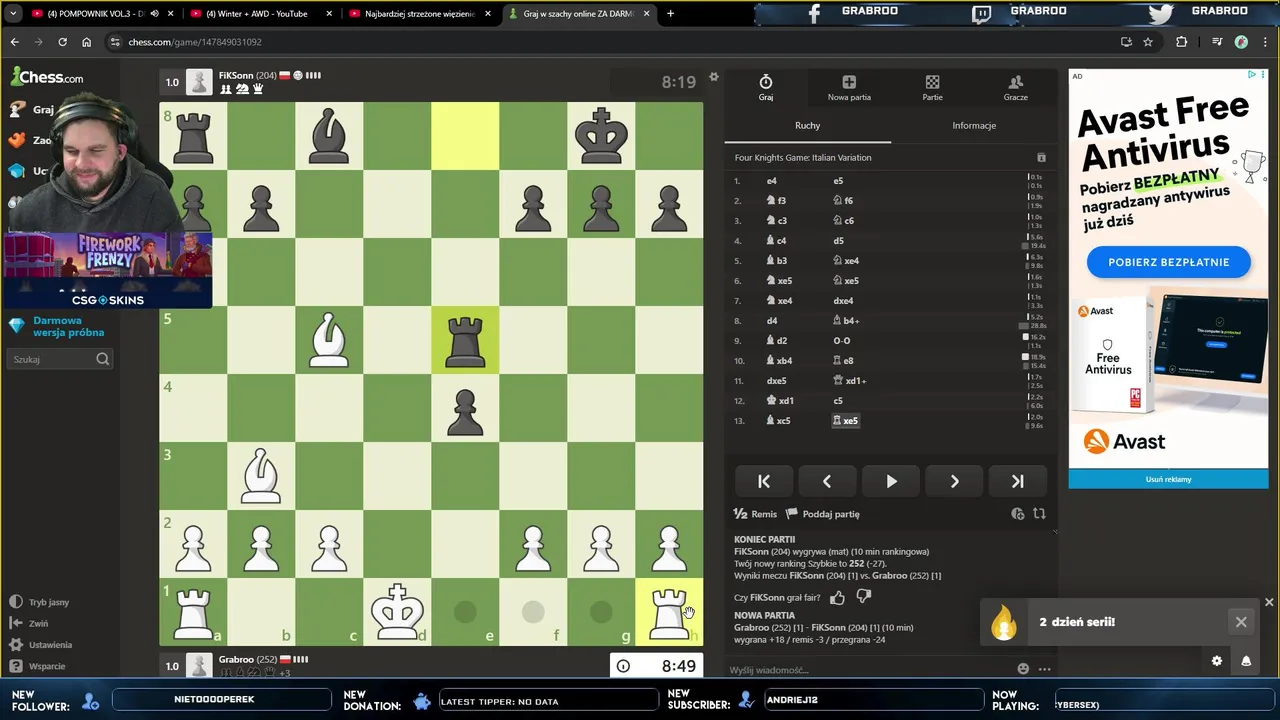
Task: Open the notifications bell
Action: click(1246, 661)
